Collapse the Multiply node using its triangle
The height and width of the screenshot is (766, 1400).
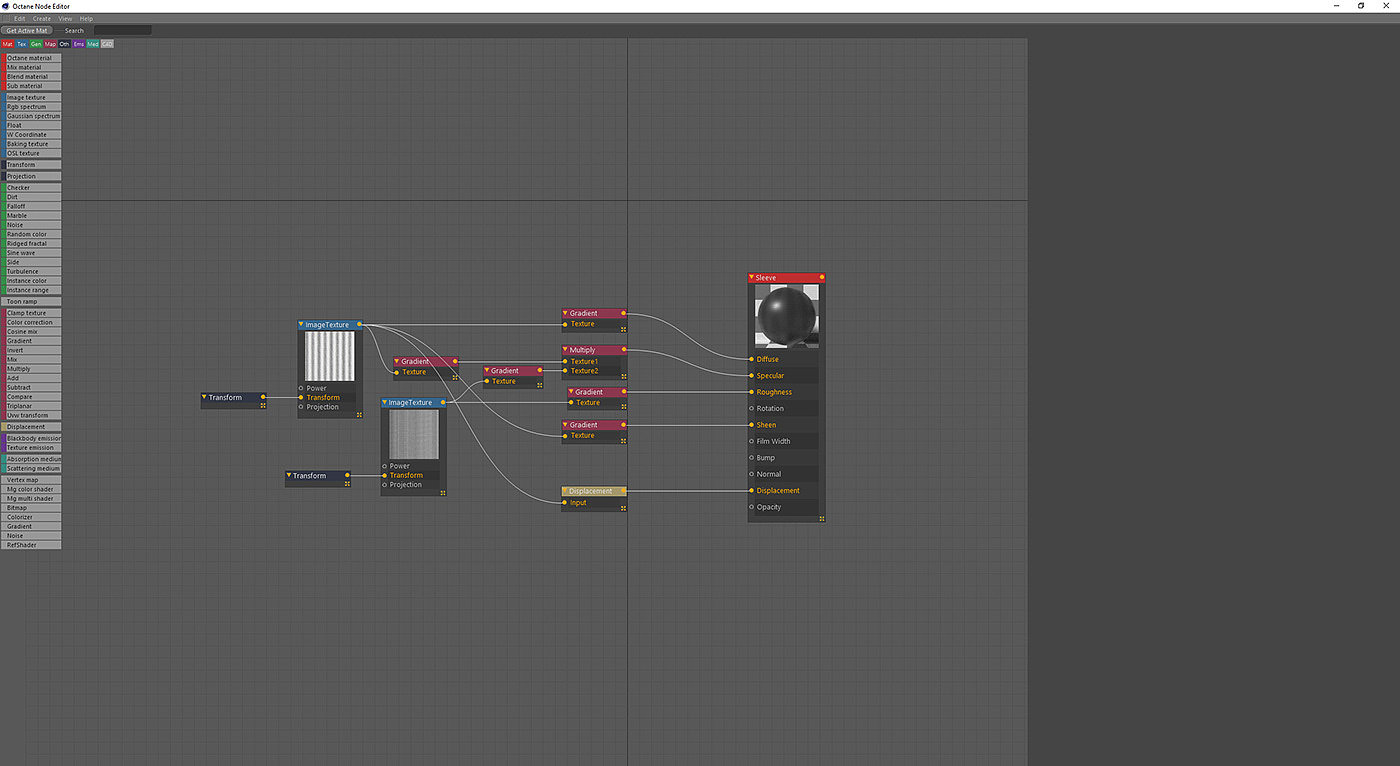pyautogui.click(x=566, y=350)
